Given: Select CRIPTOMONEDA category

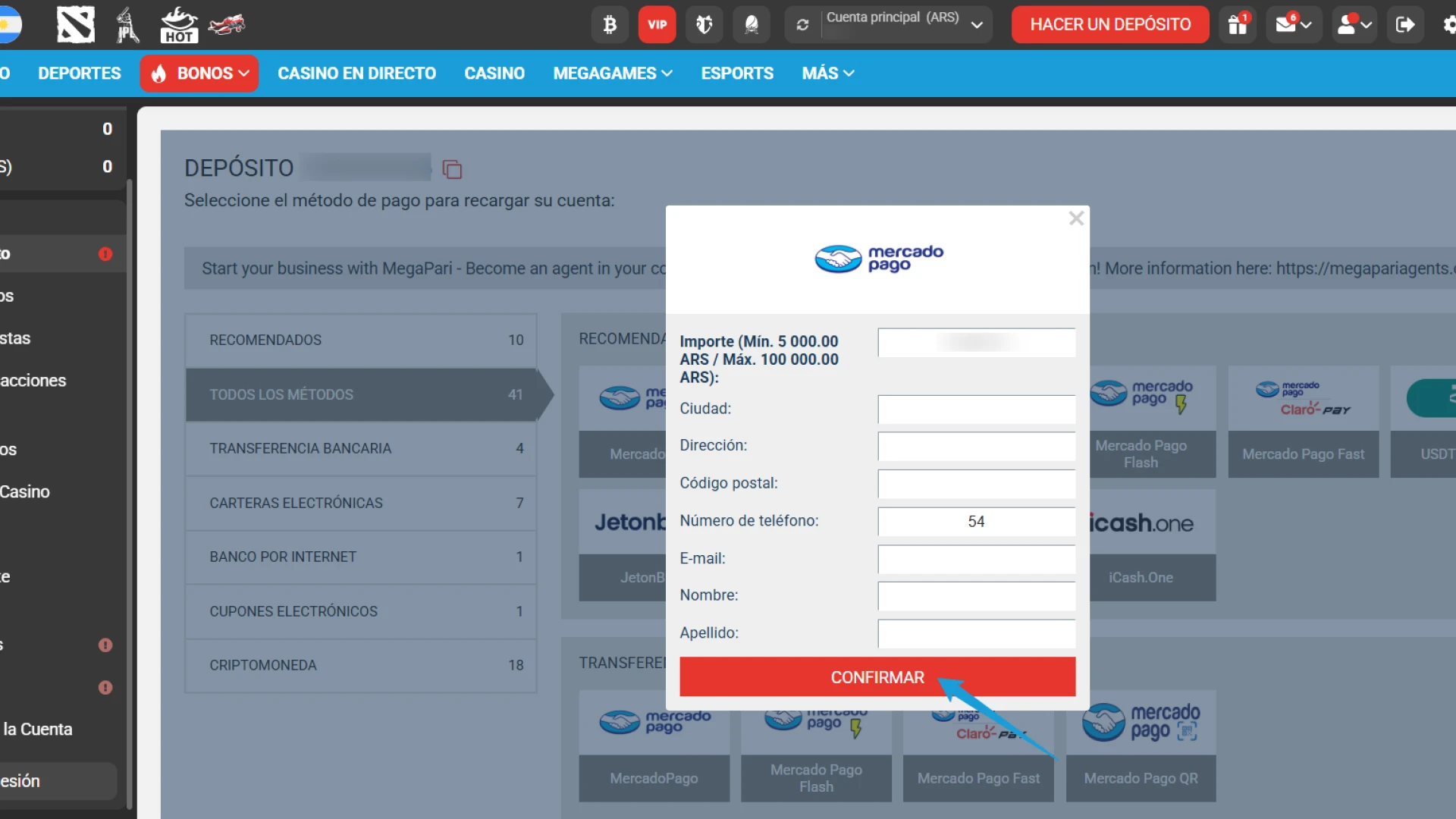Looking at the screenshot, I should pos(361,665).
